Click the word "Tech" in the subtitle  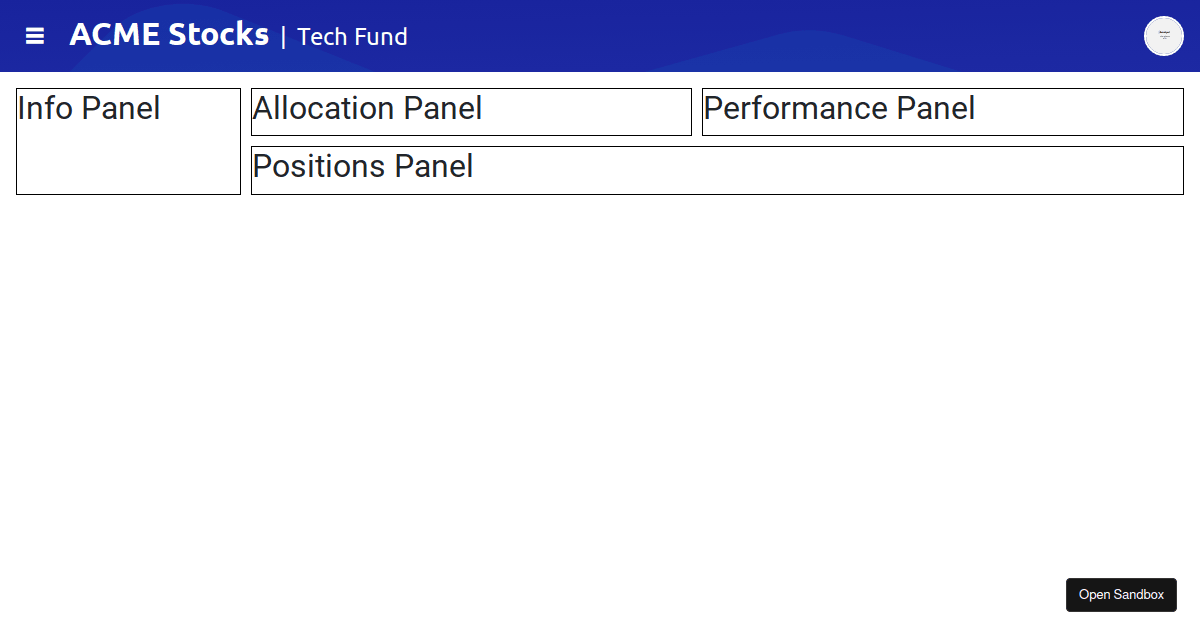click(321, 37)
